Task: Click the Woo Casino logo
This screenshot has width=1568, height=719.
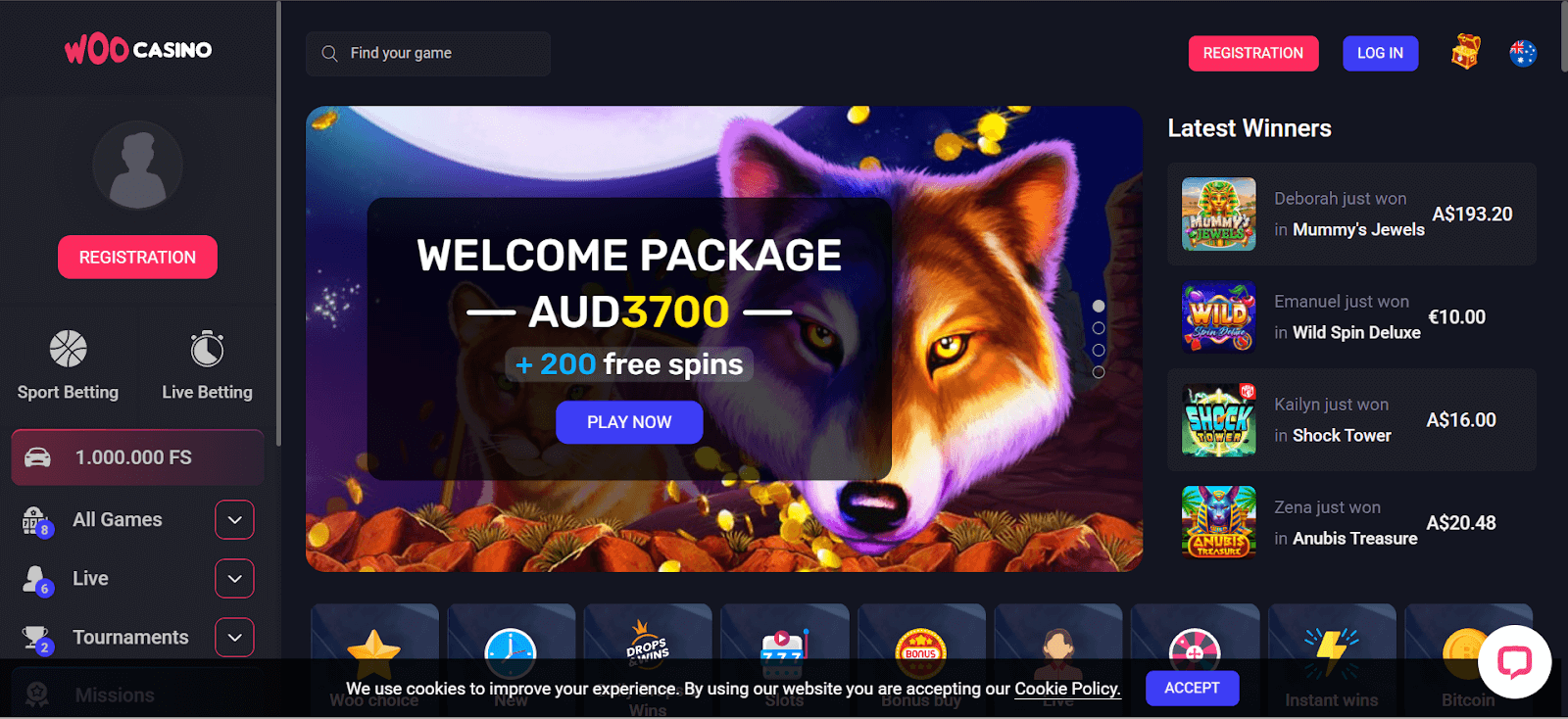Action: pyautogui.click(x=138, y=49)
